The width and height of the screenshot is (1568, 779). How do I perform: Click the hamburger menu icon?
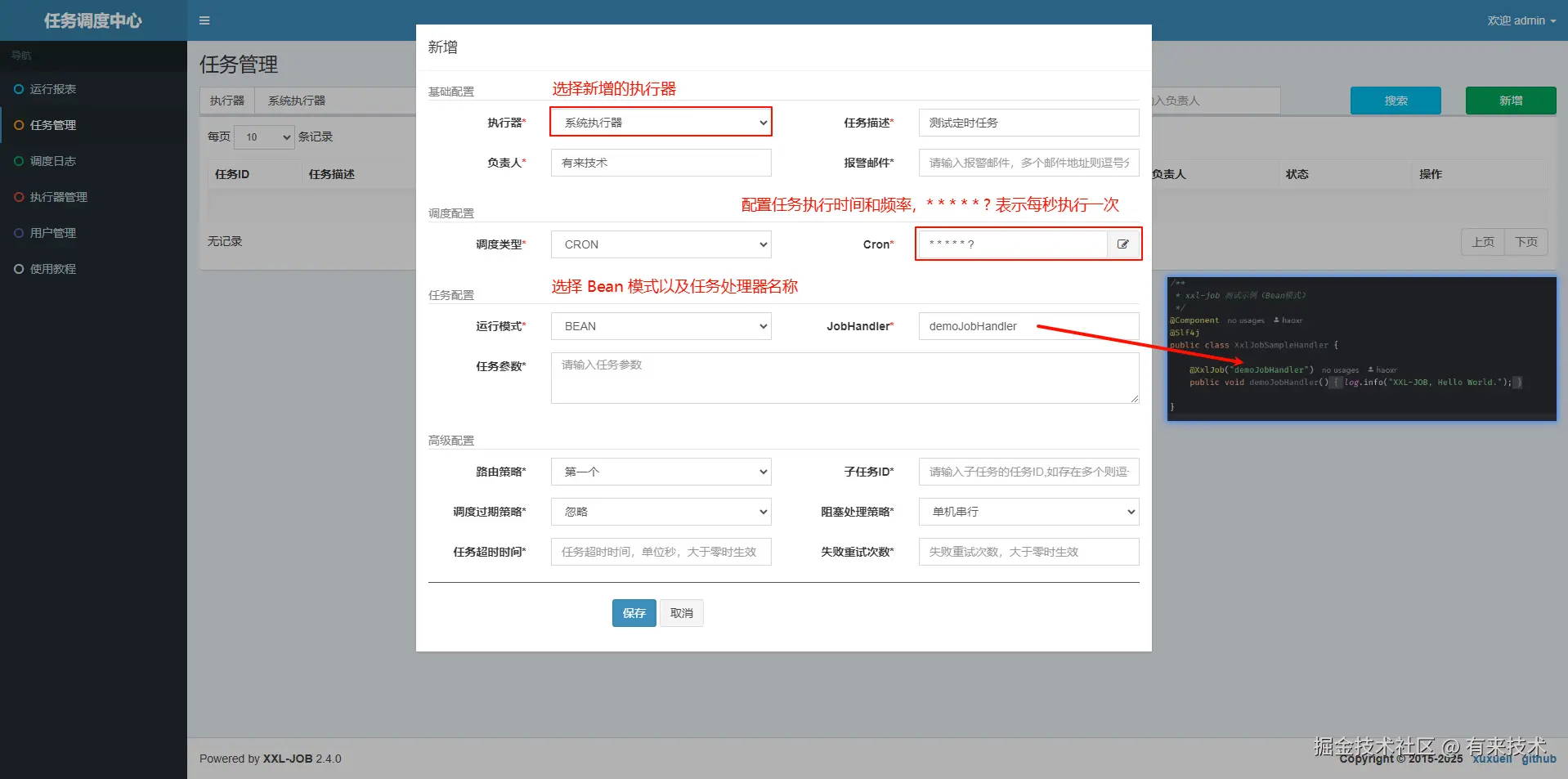point(204,20)
